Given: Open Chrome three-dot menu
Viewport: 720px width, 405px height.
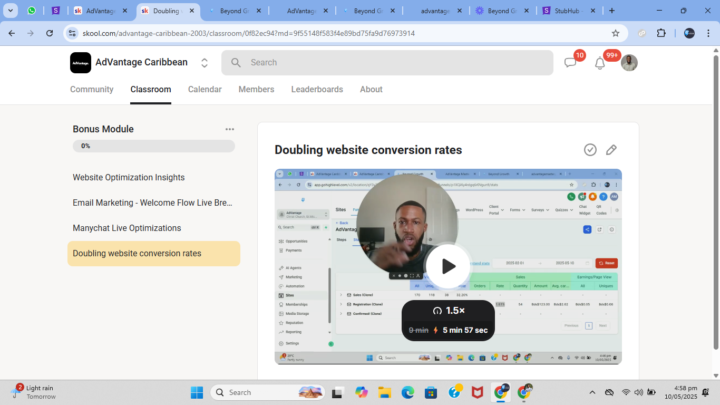Looking at the screenshot, I should [x=709, y=33].
